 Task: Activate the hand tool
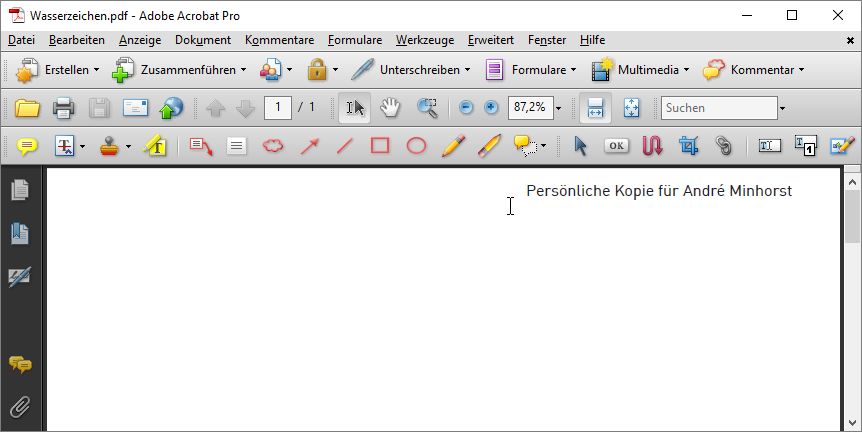[390, 107]
